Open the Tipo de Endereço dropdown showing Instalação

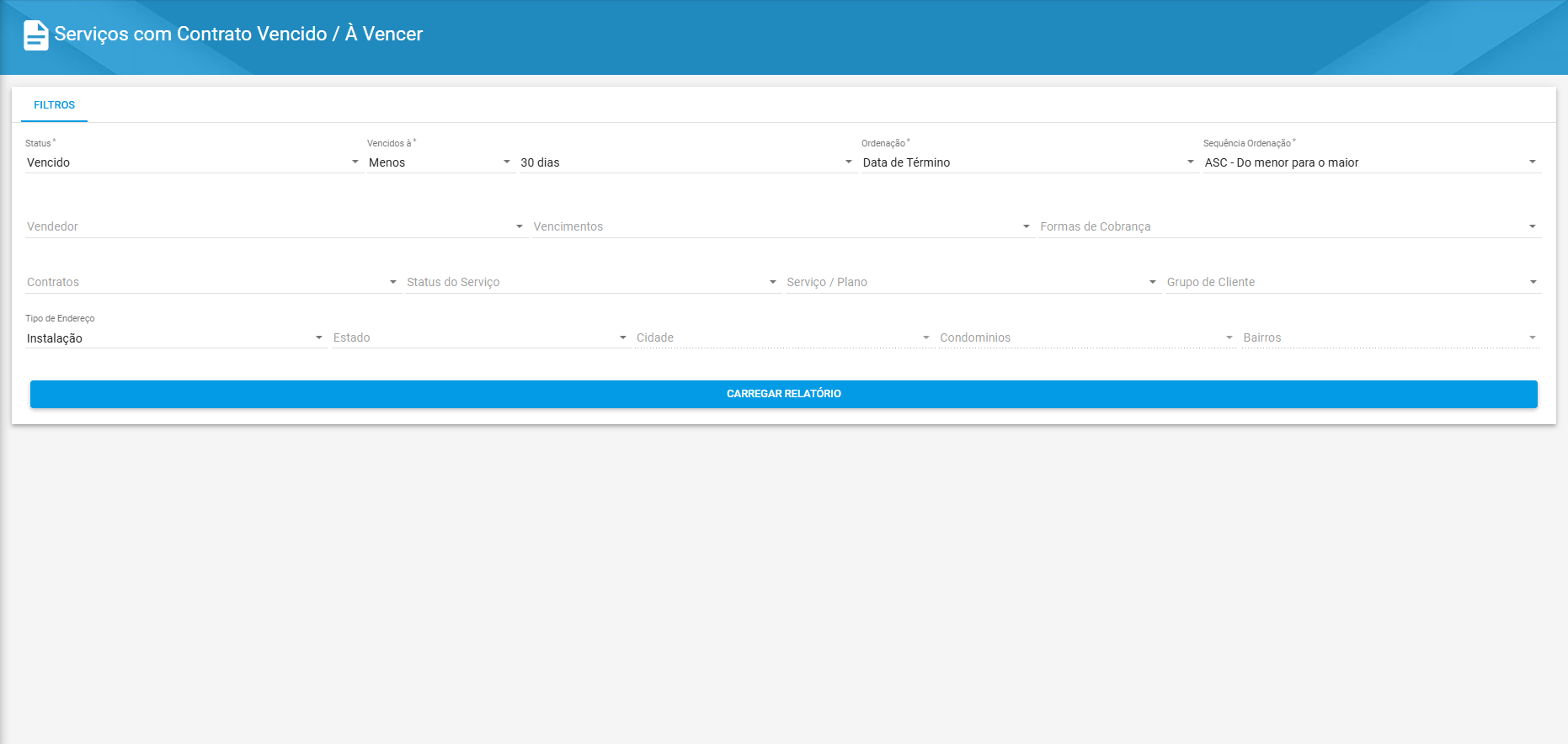coord(175,337)
